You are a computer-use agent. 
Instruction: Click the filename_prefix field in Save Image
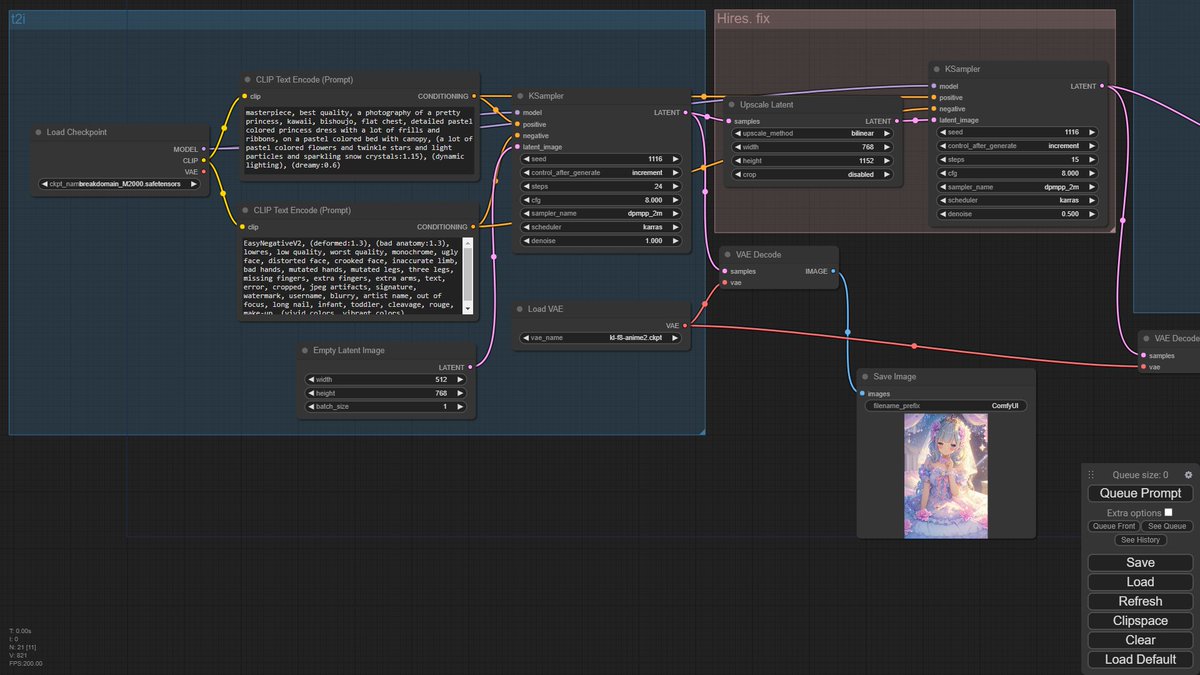click(945, 406)
